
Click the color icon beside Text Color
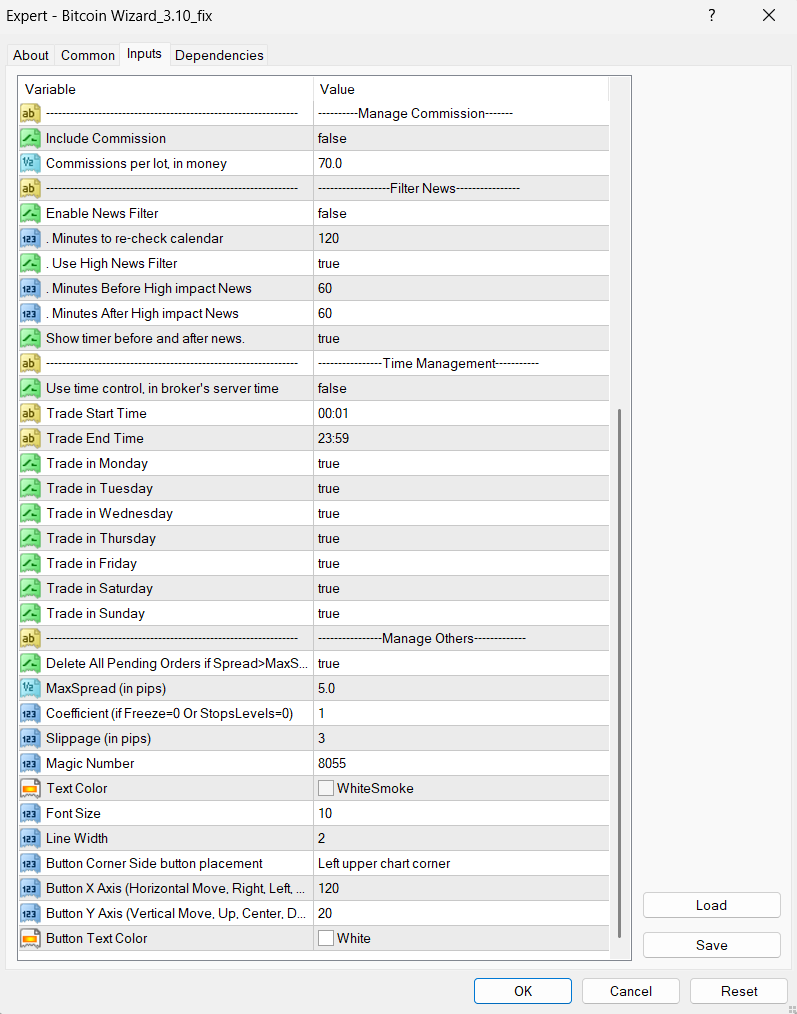coord(30,788)
